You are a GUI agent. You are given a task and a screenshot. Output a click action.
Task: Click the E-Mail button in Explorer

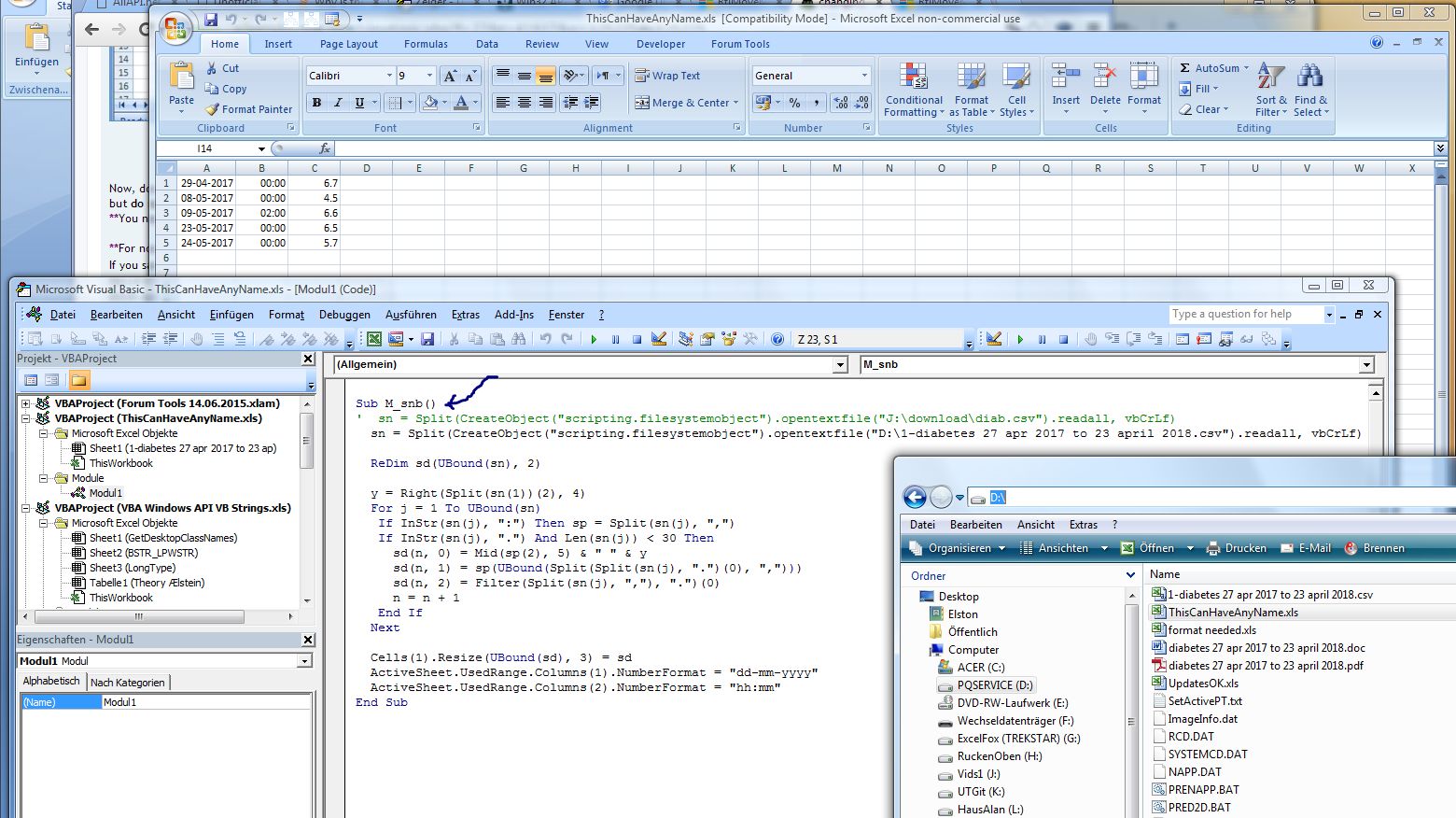tap(1306, 548)
